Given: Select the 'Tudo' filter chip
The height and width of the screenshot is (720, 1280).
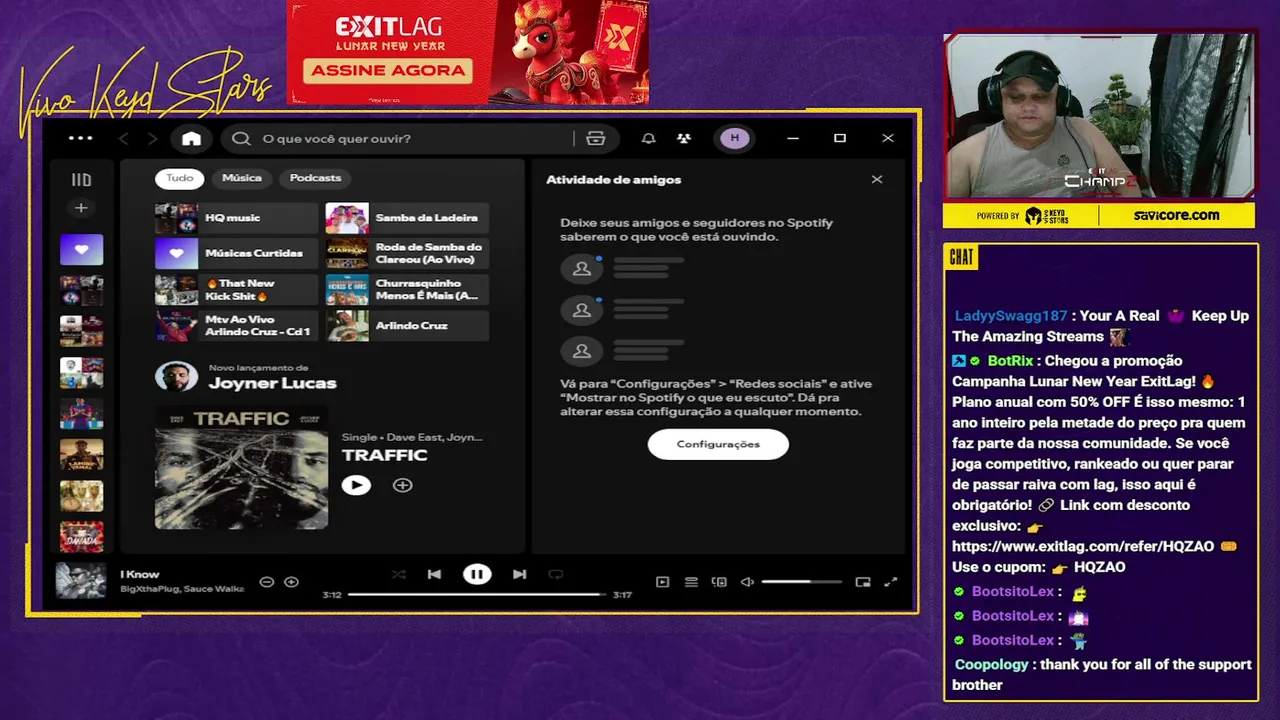Looking at the screenshot, I should click(x=180, y=178).
